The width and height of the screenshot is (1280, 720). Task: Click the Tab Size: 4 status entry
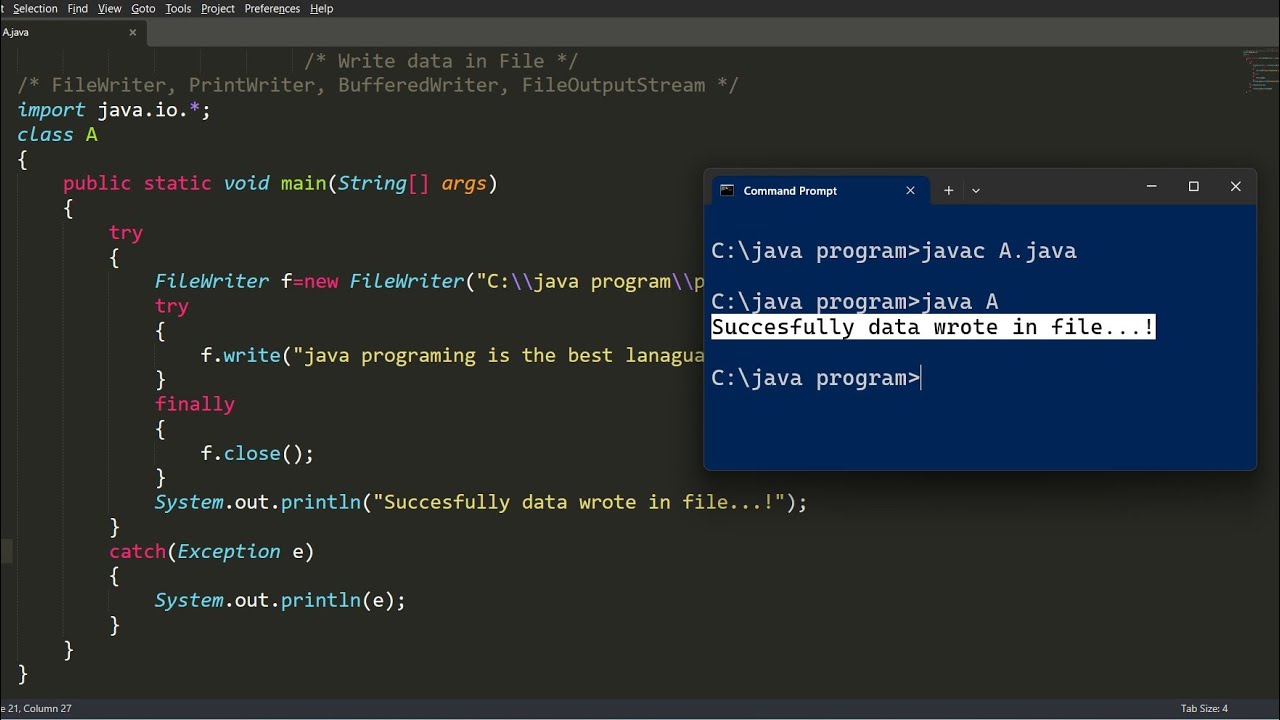coord(1204,708)
